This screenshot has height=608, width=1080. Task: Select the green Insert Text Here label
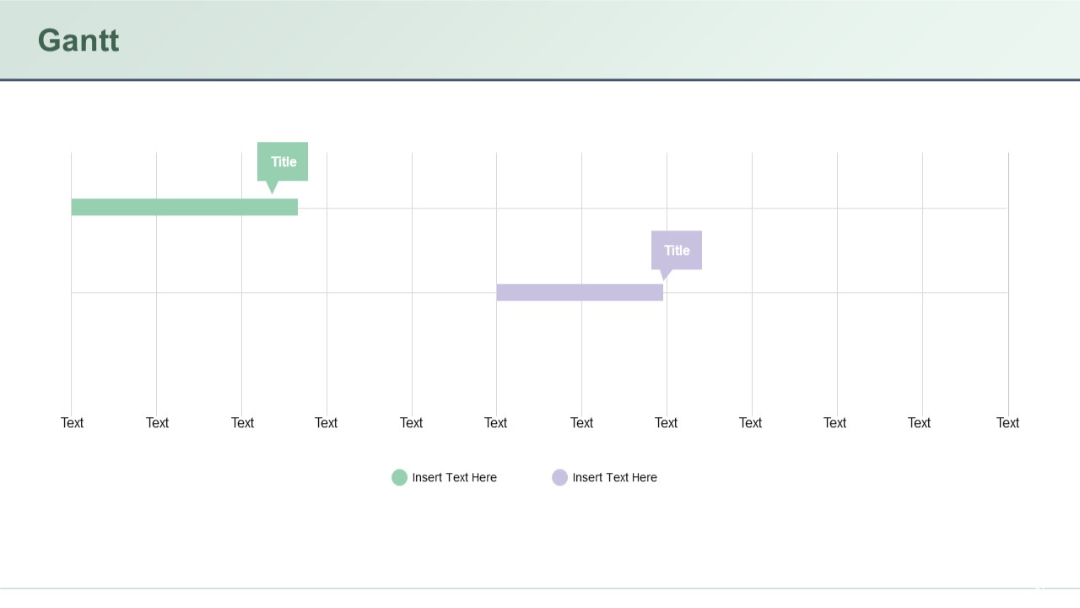[455, 477]
